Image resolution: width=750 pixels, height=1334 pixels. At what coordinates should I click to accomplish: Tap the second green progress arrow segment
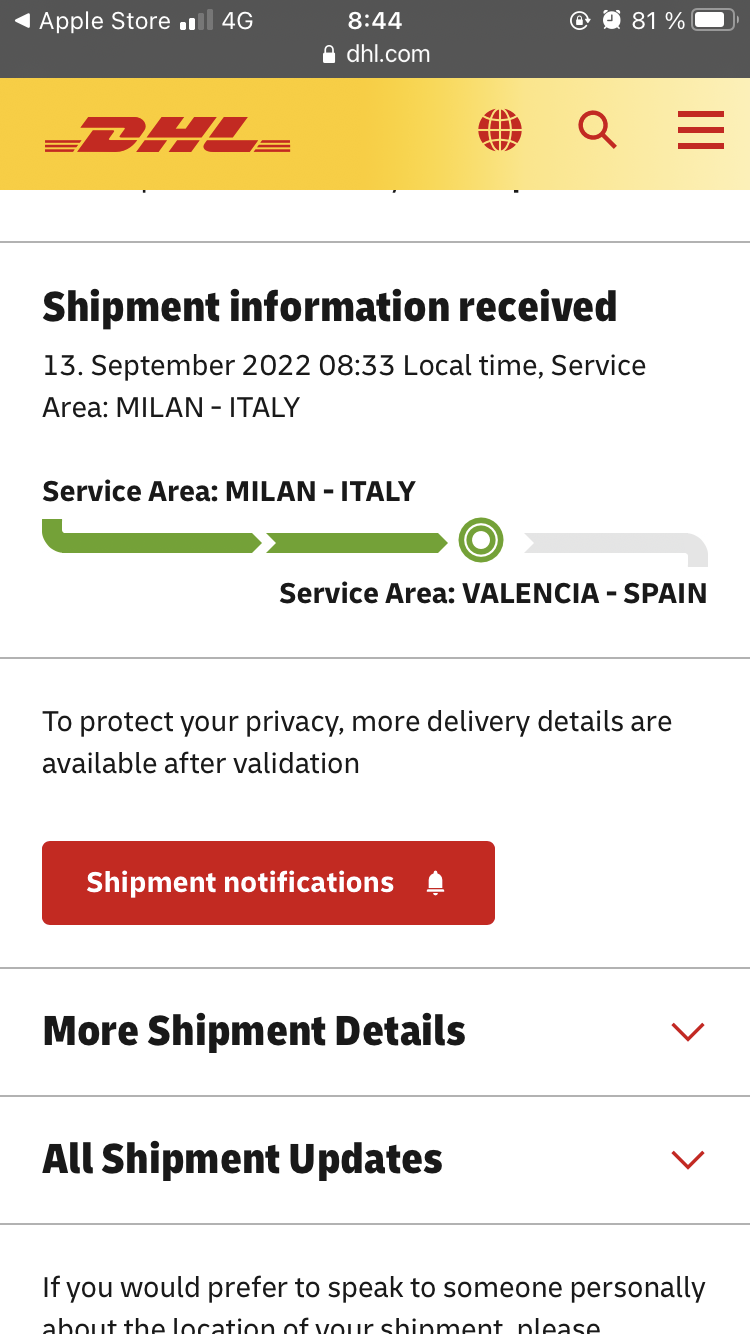coord(357,543)
